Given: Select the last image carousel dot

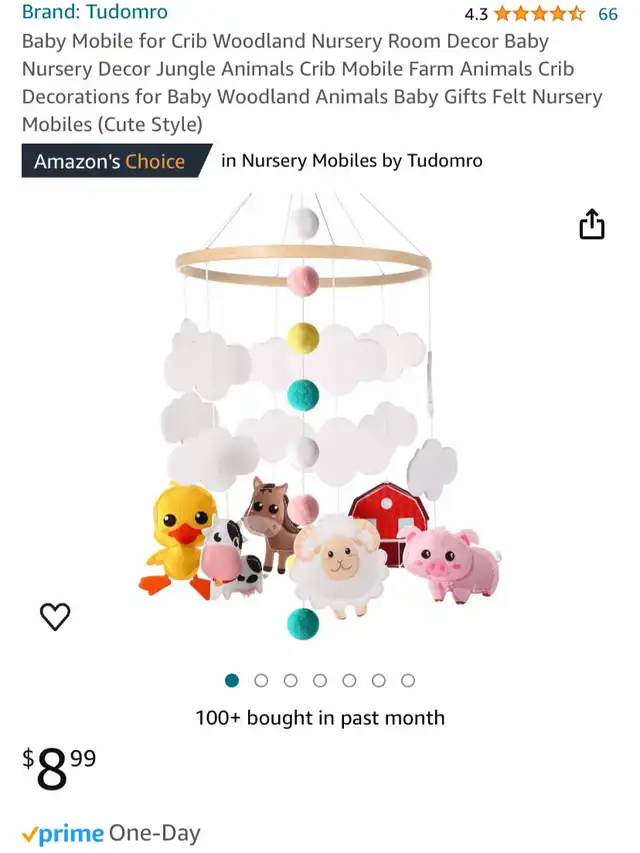Looking at the screenshot, I should point(408,681).
